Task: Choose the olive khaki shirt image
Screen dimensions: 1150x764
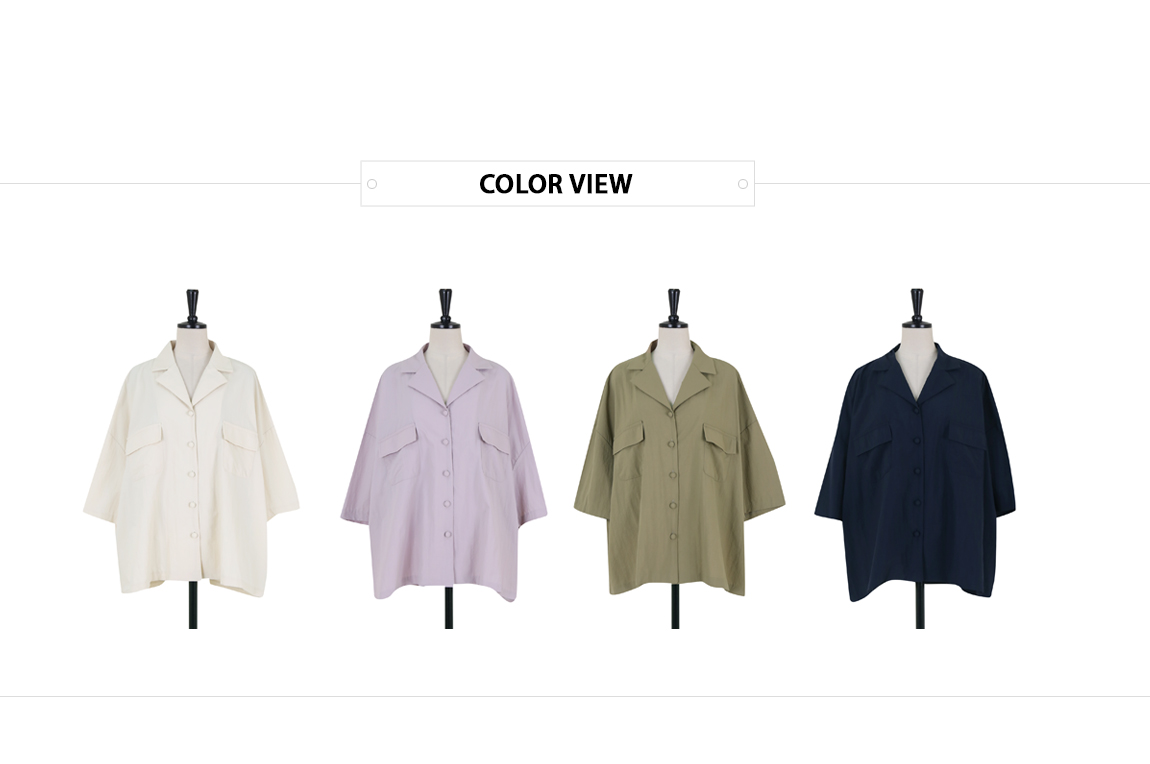Action: click(679, 467)
